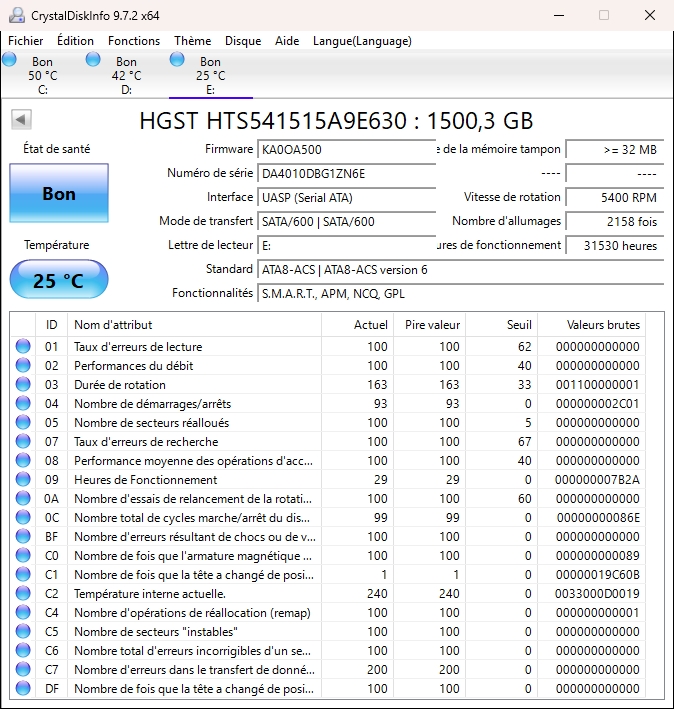
Task: Click the previous disk arrow button
Action: click(x=19, y=120)
